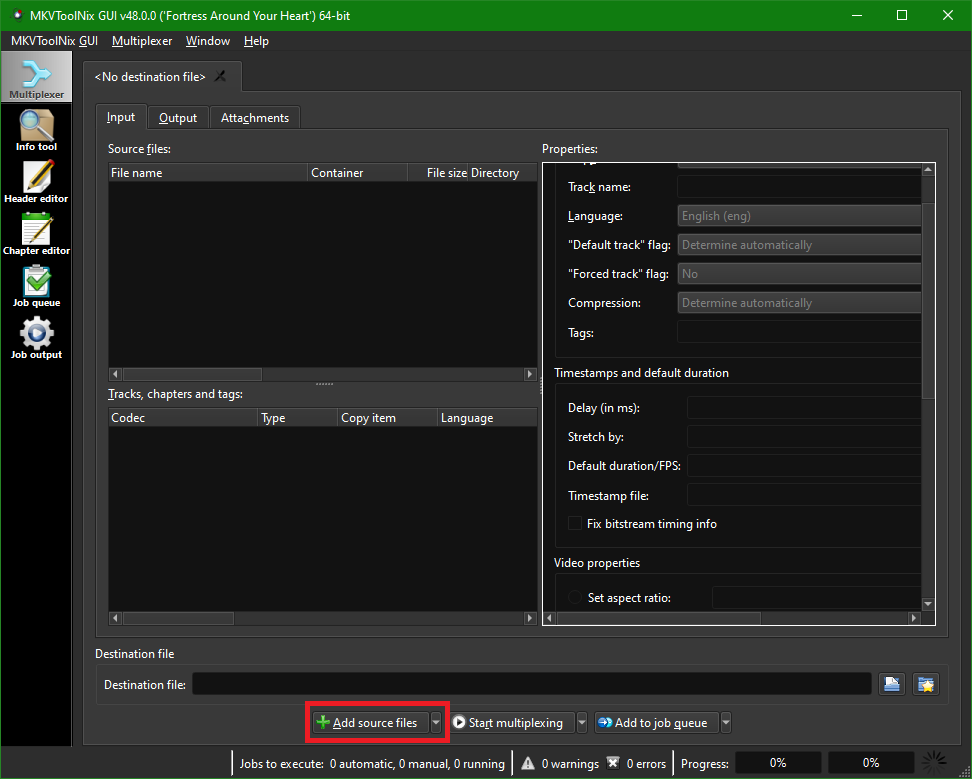
Task: Click the Timestamp file field
Action: coord(804,495)
